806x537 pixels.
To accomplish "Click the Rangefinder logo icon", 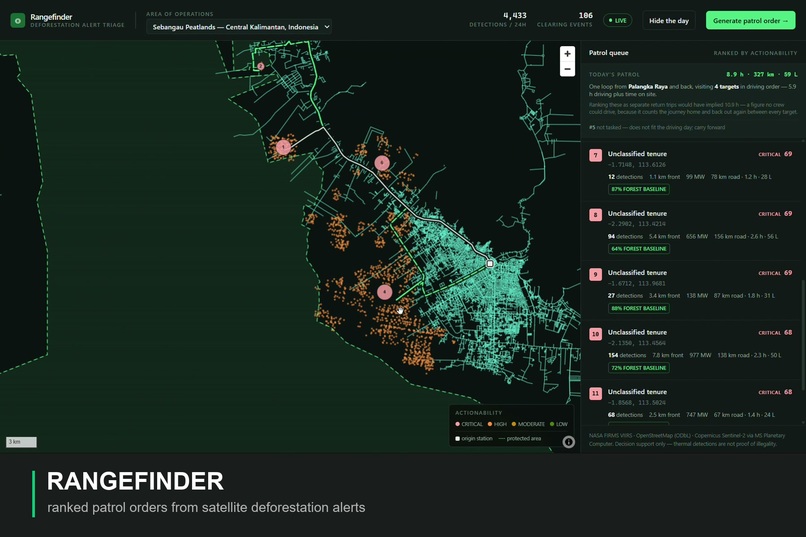I will tap(17, 21).
